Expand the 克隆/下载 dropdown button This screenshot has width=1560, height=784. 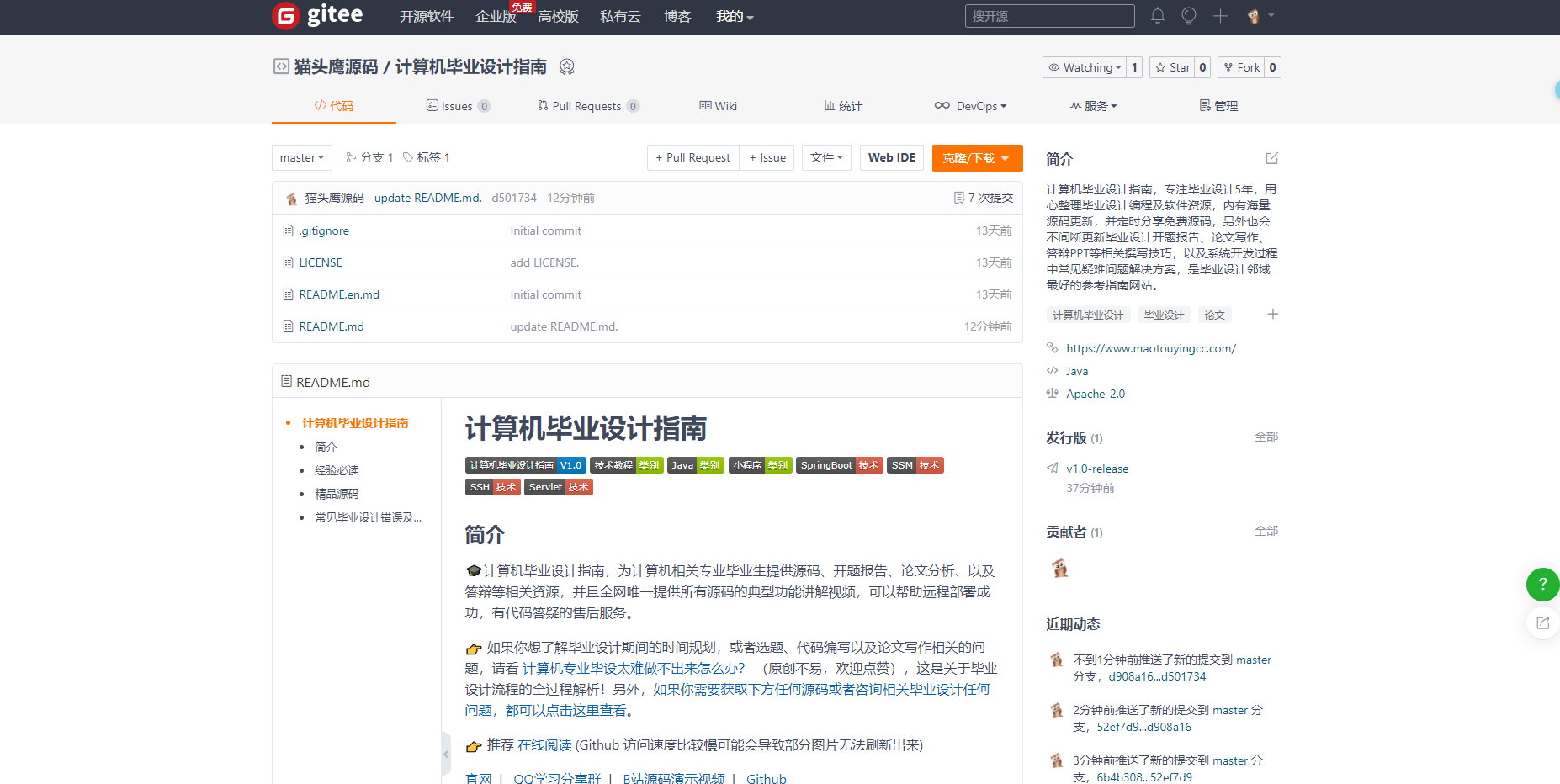coord(978,157)
